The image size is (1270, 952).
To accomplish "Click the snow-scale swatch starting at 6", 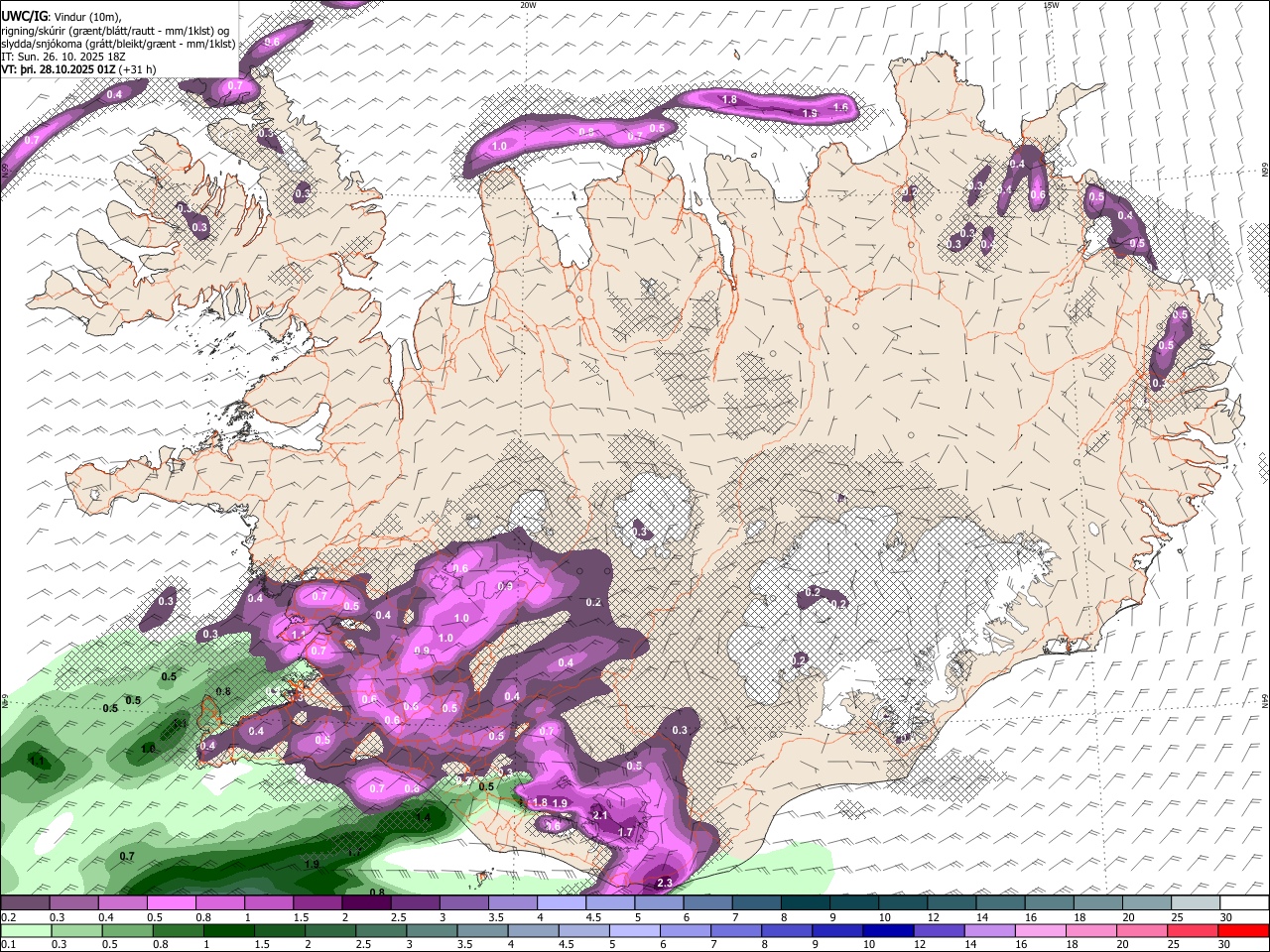I will pyautogui.click(x=707, y=902).
